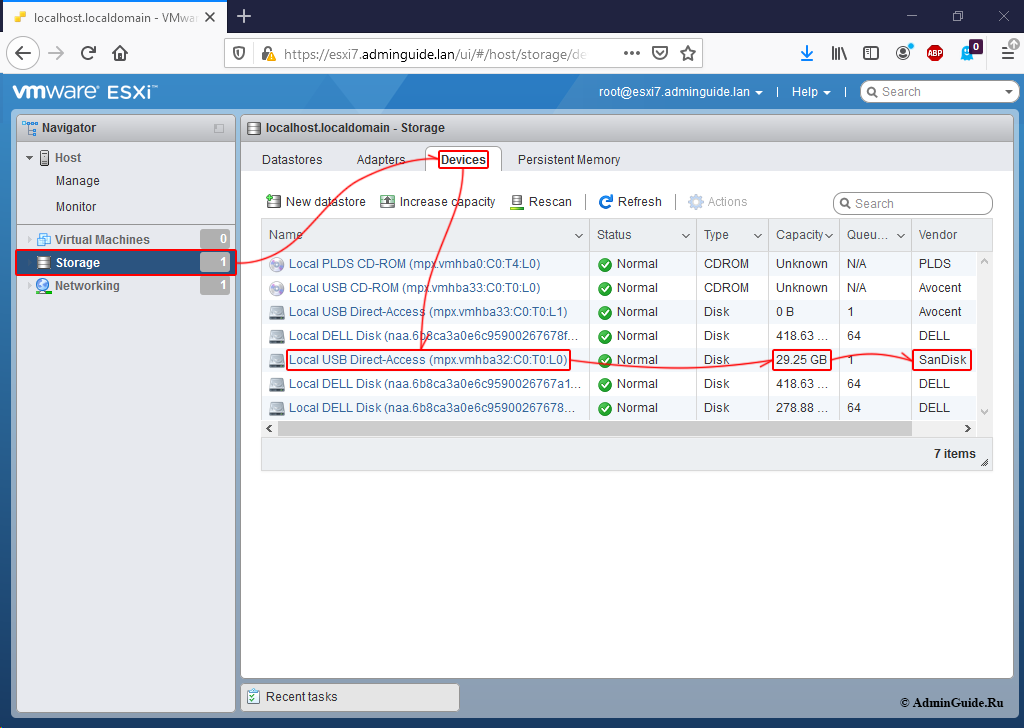The height and width of the screenshot is (728, 1024).
Task: Click the Actions gear icon
Action: 695,201
